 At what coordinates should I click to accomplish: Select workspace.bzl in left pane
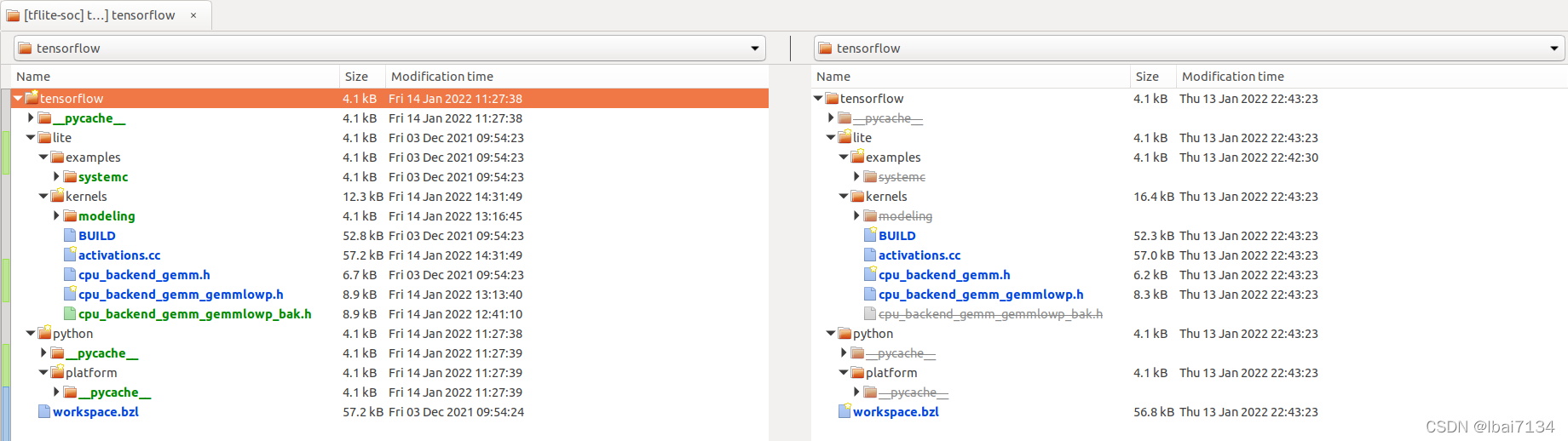(95, 411)
